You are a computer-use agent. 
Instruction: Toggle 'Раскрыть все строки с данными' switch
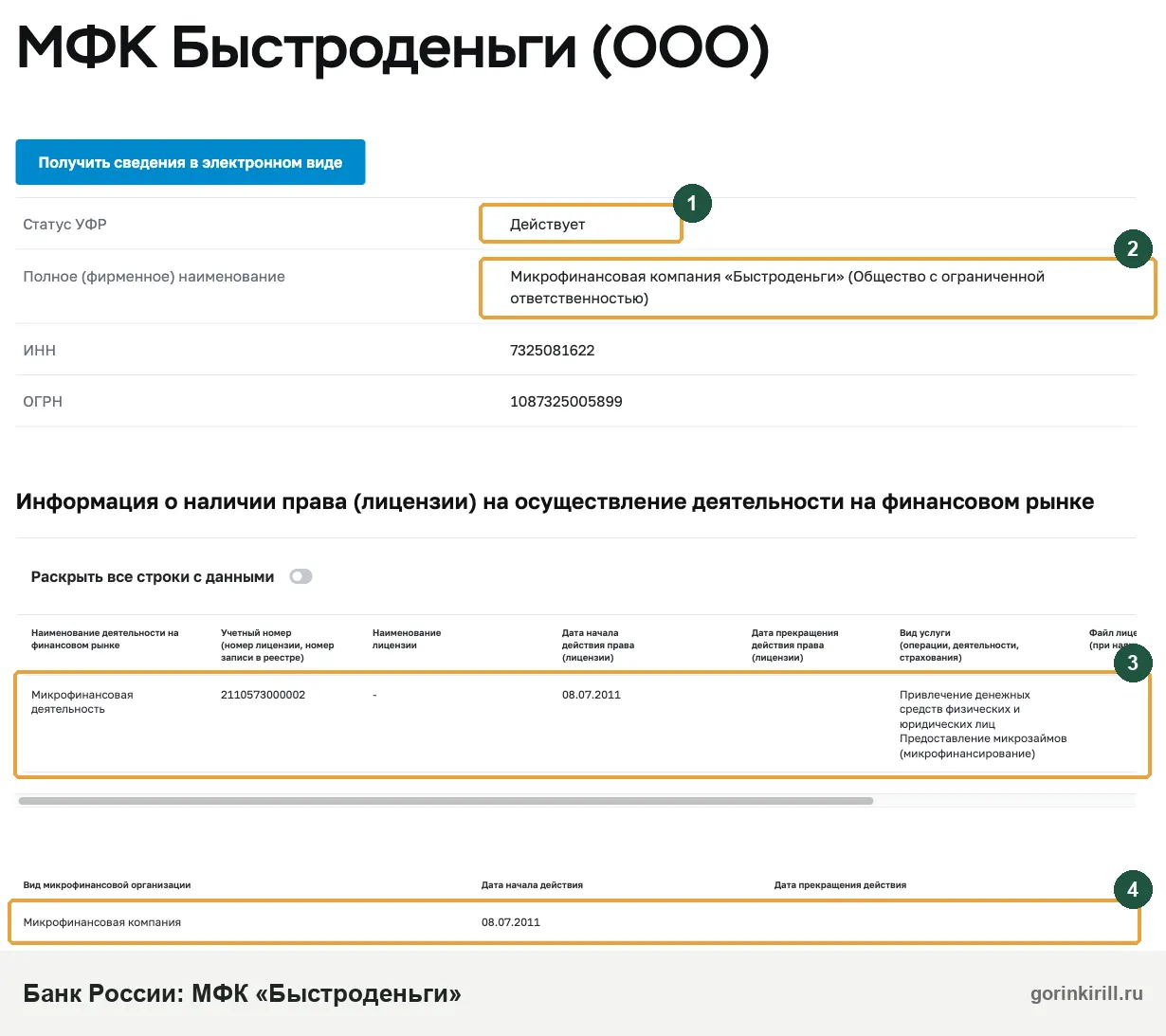pos(301,576)
